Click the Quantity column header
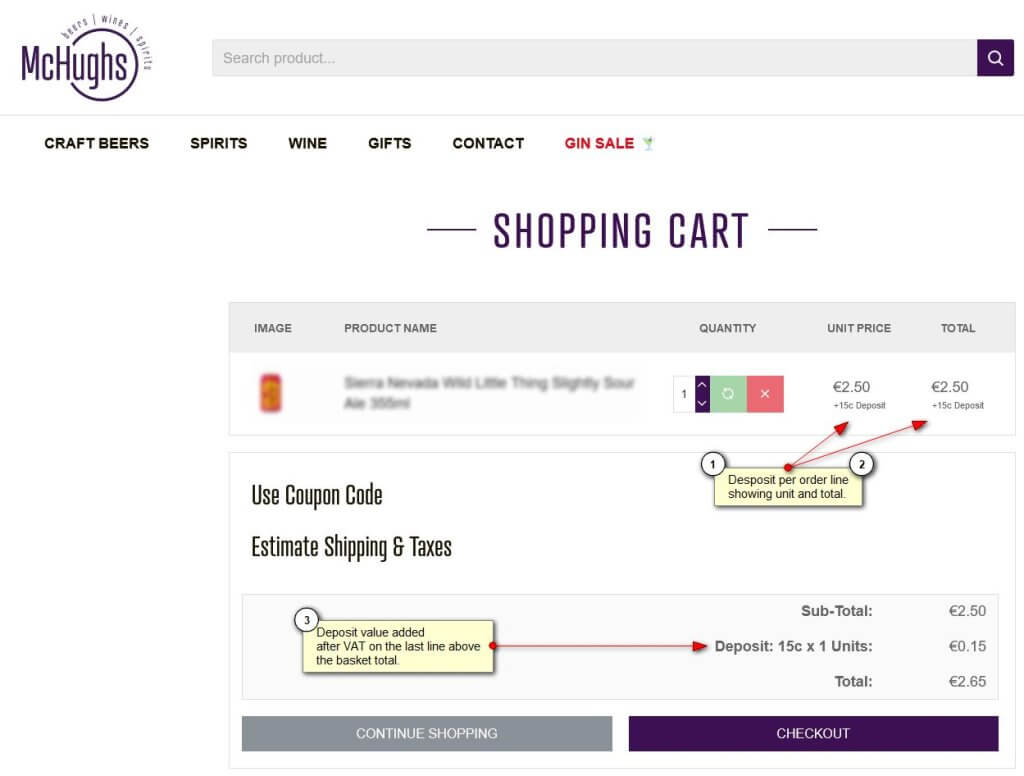The height and width of the screenshot is (776, 1024). (x=728, y=328)
